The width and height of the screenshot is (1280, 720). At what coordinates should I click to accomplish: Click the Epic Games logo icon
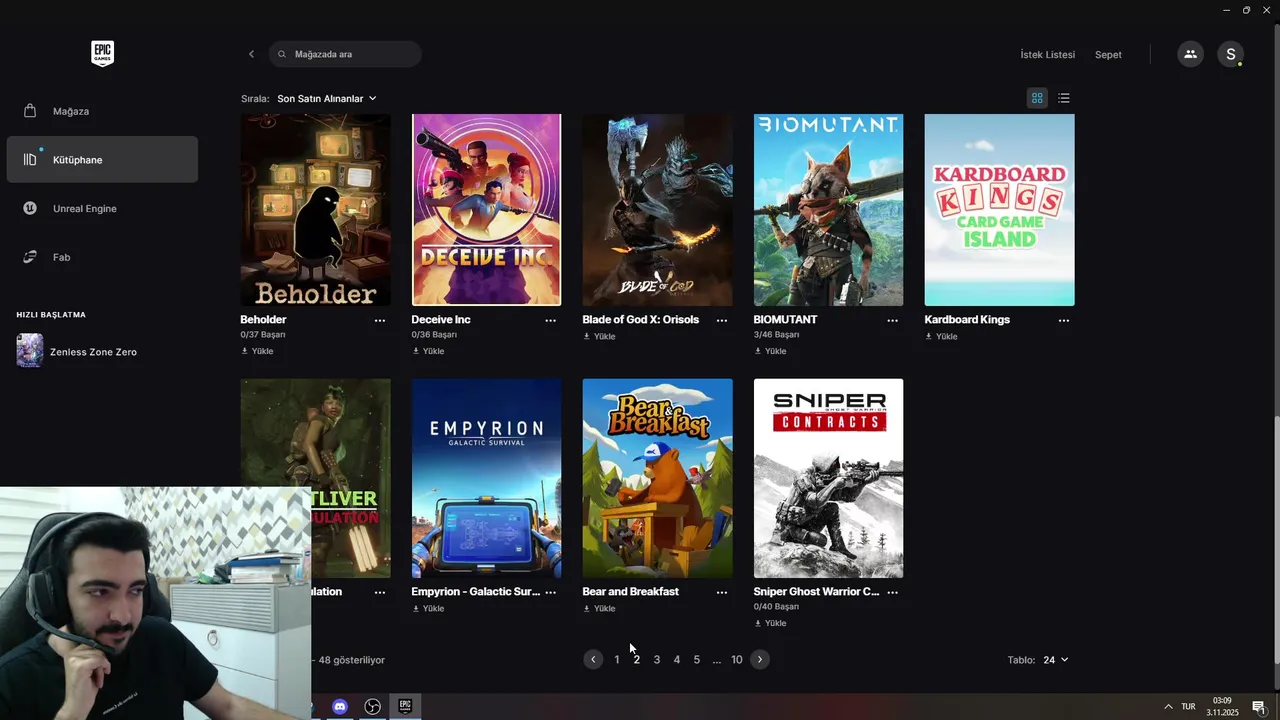click(x=102, y=54)
